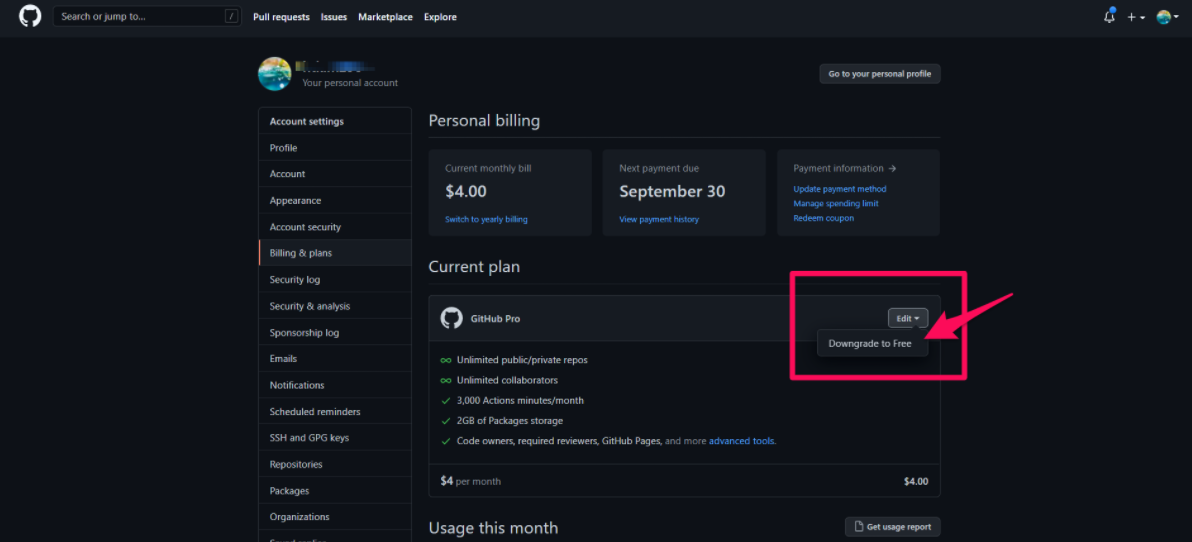Click Manage spending limit link

point(836,204)
